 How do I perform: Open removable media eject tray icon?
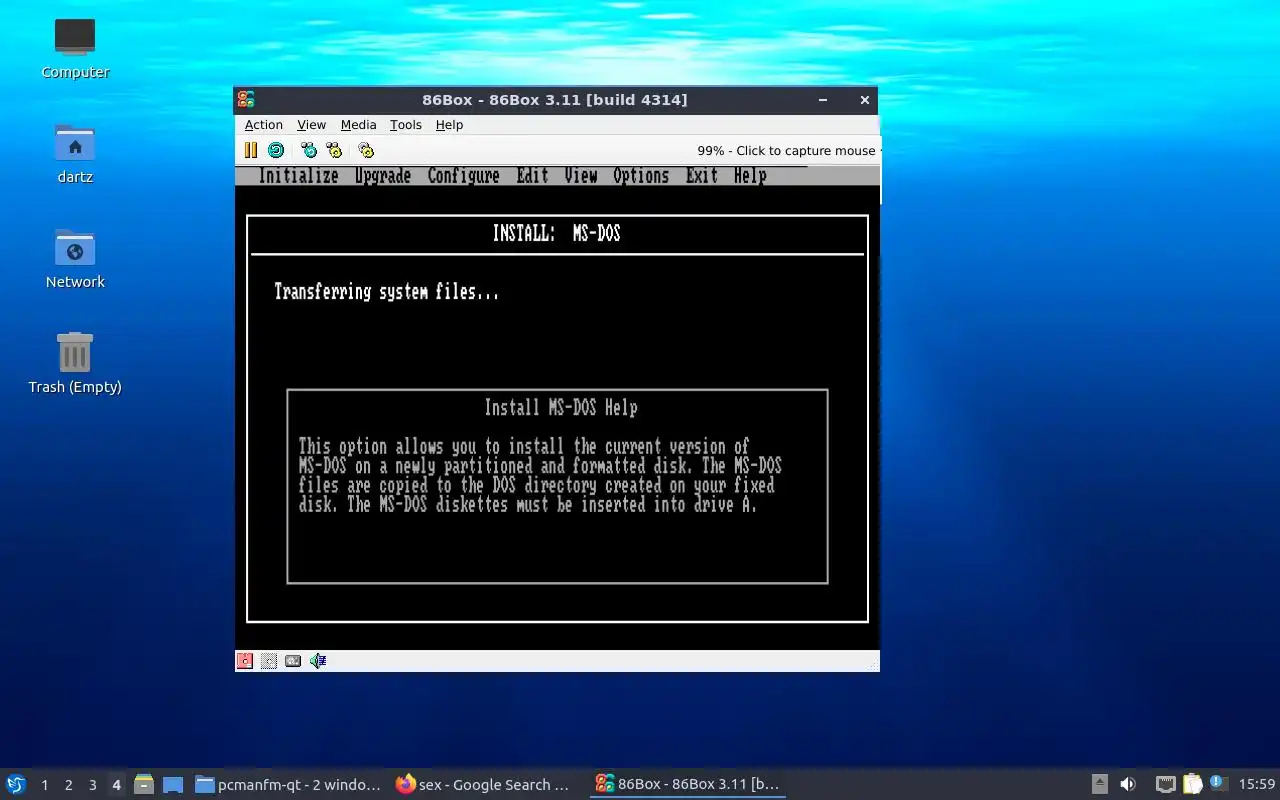pos(1100,785)
